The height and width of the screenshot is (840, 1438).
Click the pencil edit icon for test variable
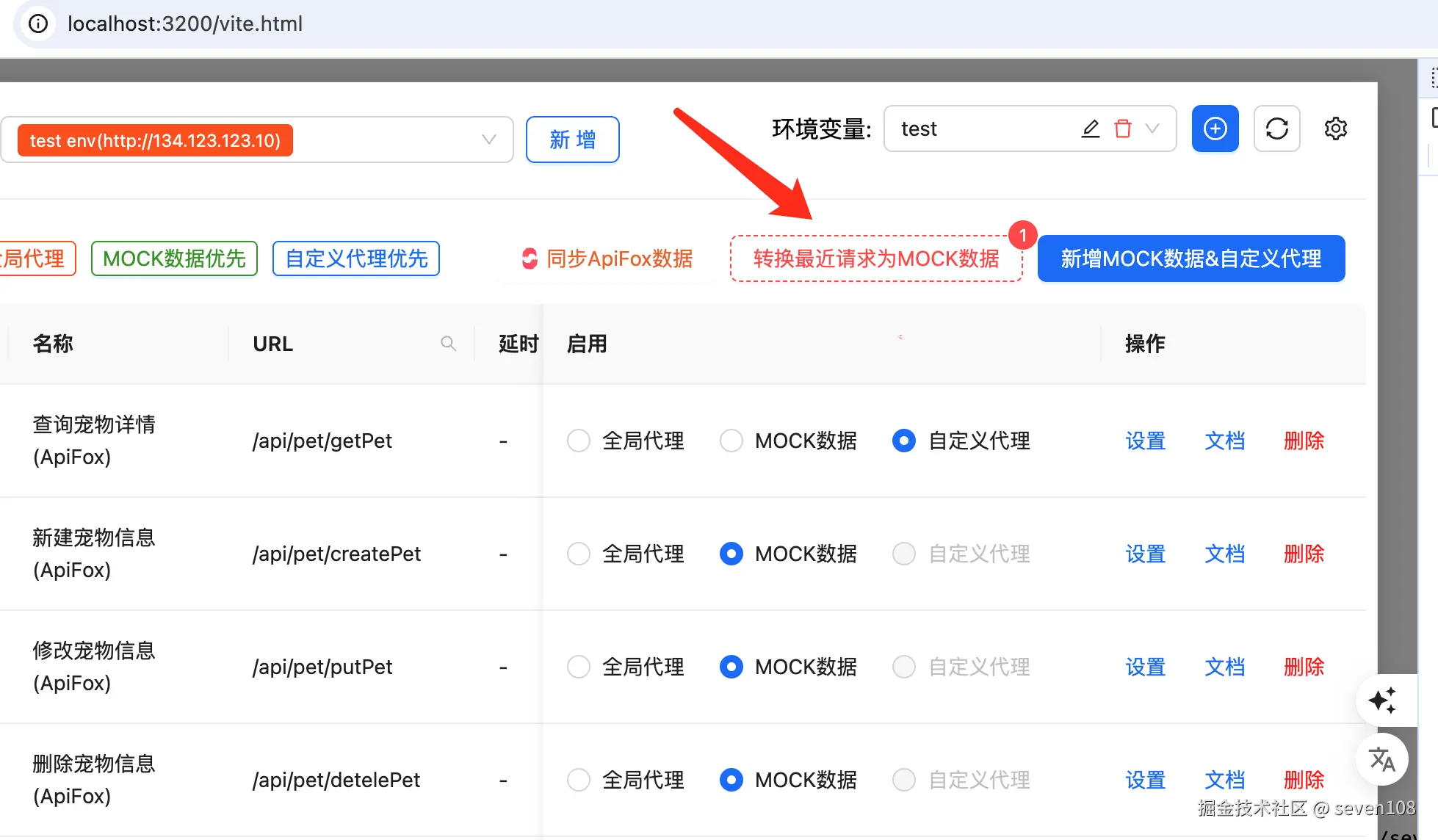1091,128
